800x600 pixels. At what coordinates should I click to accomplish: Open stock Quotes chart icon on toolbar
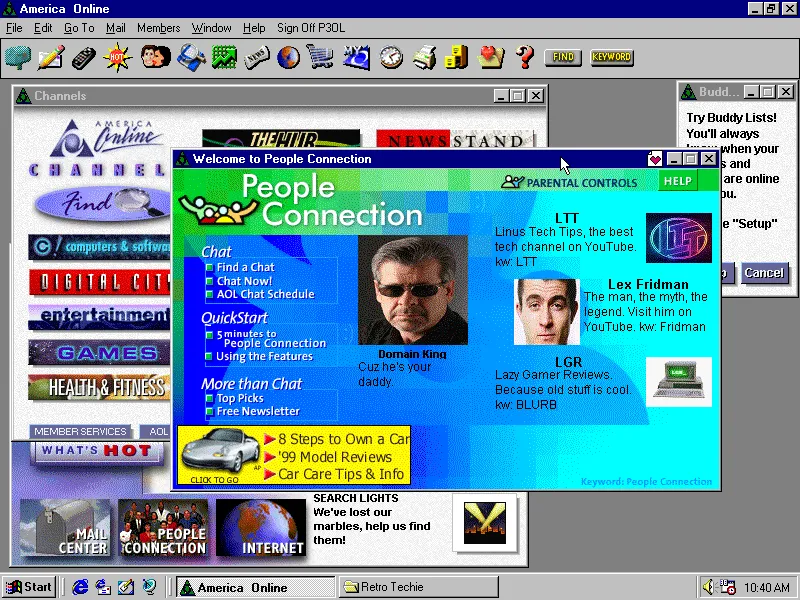pos(222,57)
